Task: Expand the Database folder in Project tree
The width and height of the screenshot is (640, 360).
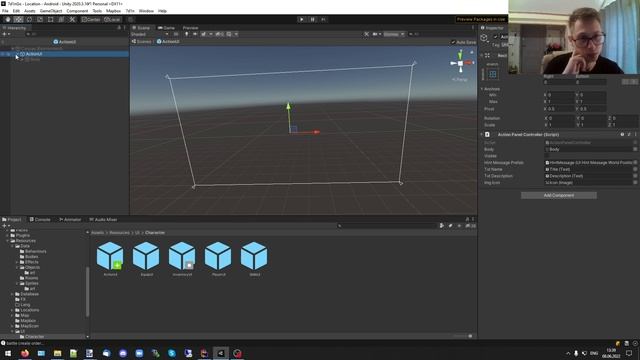Action: 13,294
